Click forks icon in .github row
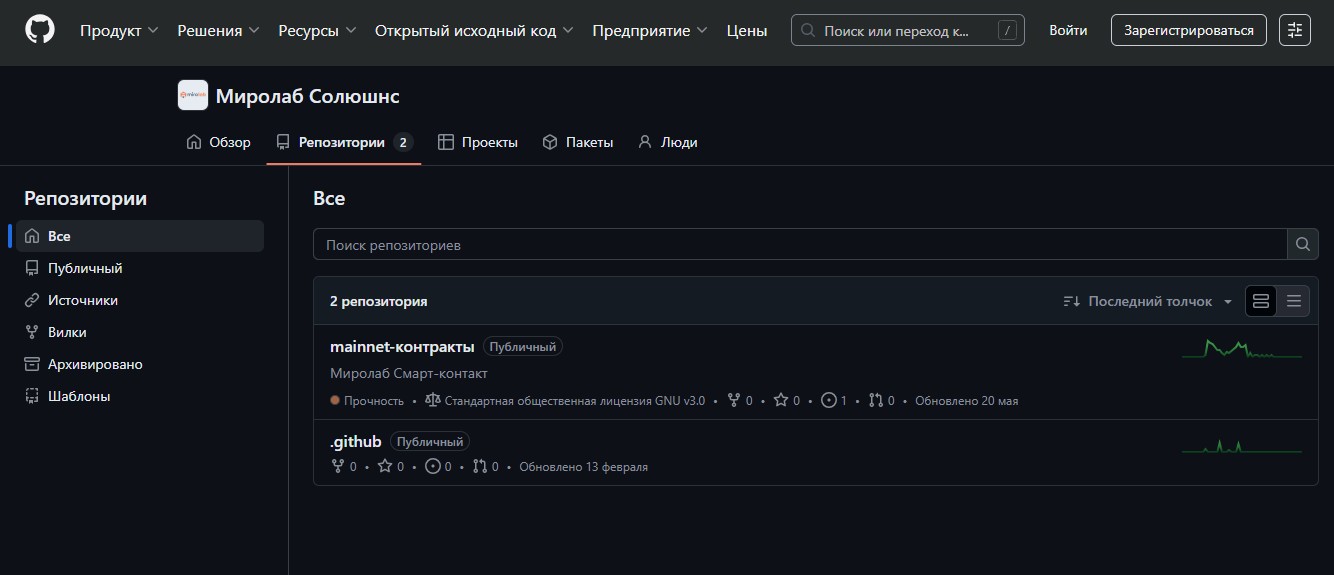This screenshot has height=575, width=1334. point(337,466)
